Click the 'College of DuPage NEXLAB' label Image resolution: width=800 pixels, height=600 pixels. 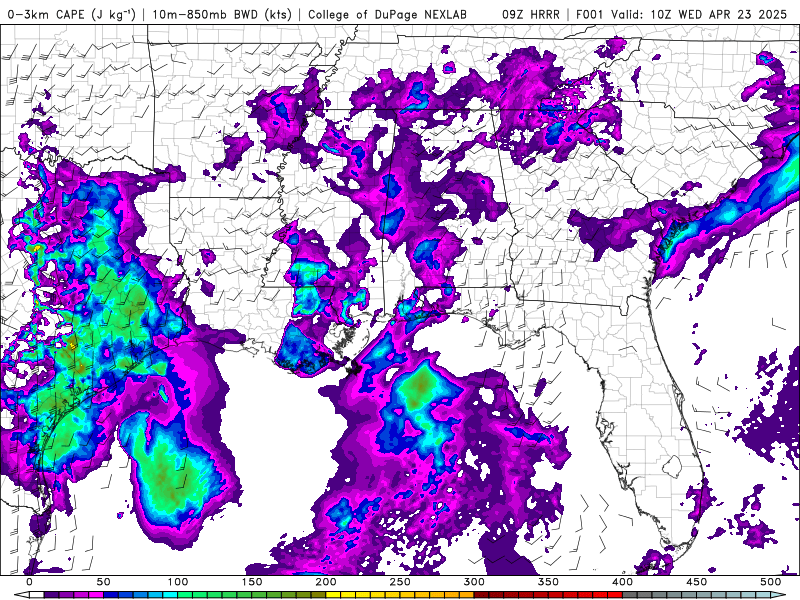(x=387, y=14)
